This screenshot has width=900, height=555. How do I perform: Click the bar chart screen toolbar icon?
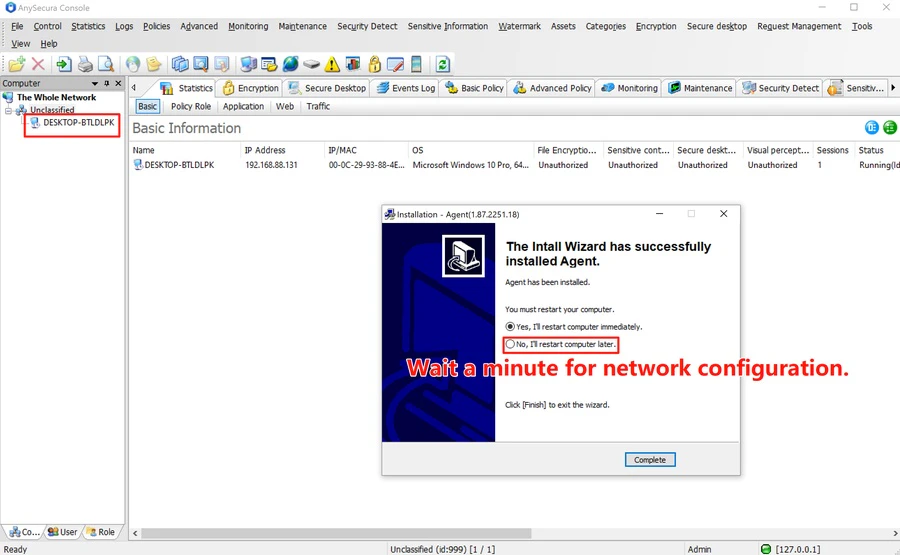[x=353, y=64]
